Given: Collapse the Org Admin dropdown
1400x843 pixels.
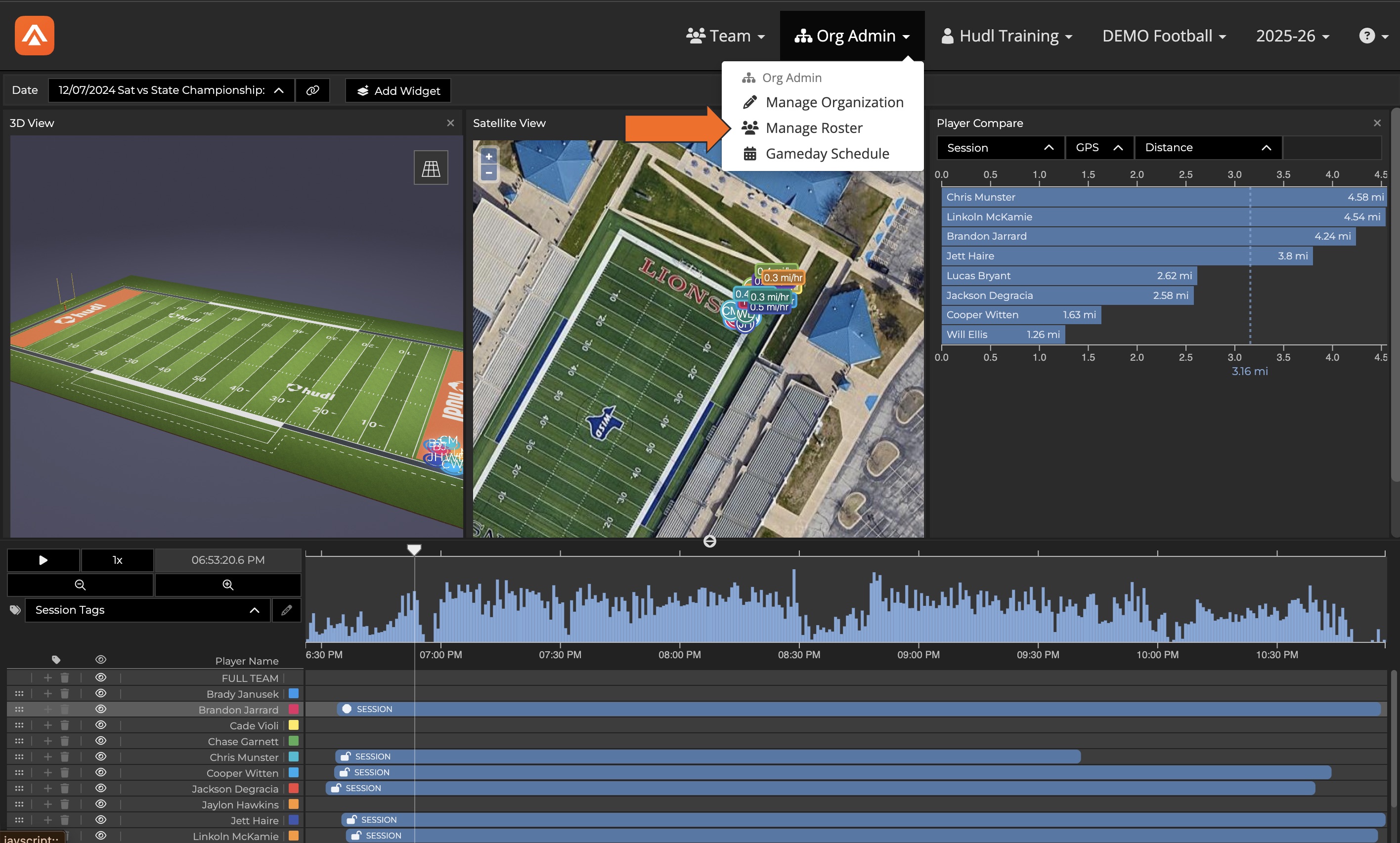Looking at the screenshot, I should pos(852,36).
